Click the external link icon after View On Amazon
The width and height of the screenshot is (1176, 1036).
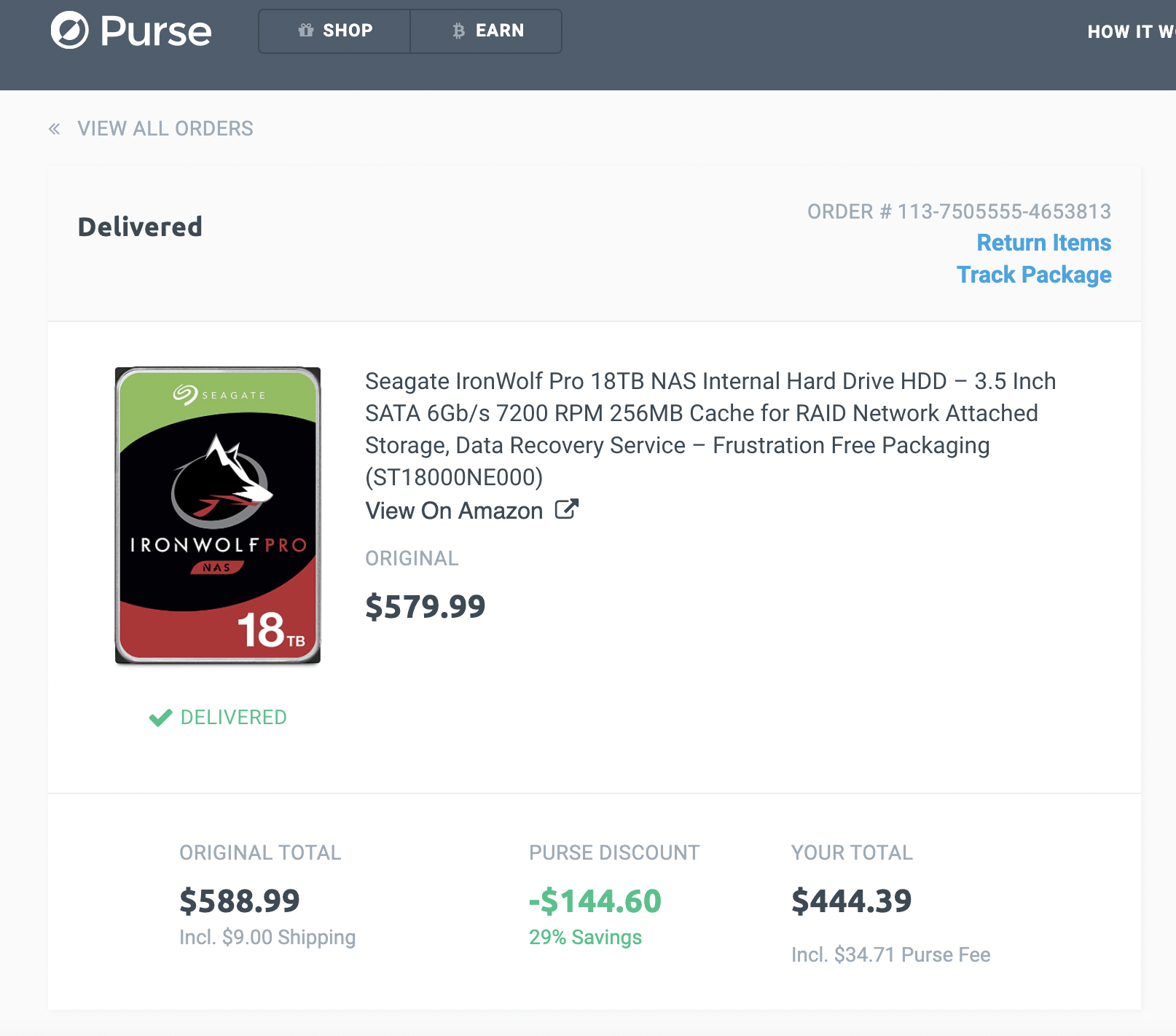click(566, 509)
